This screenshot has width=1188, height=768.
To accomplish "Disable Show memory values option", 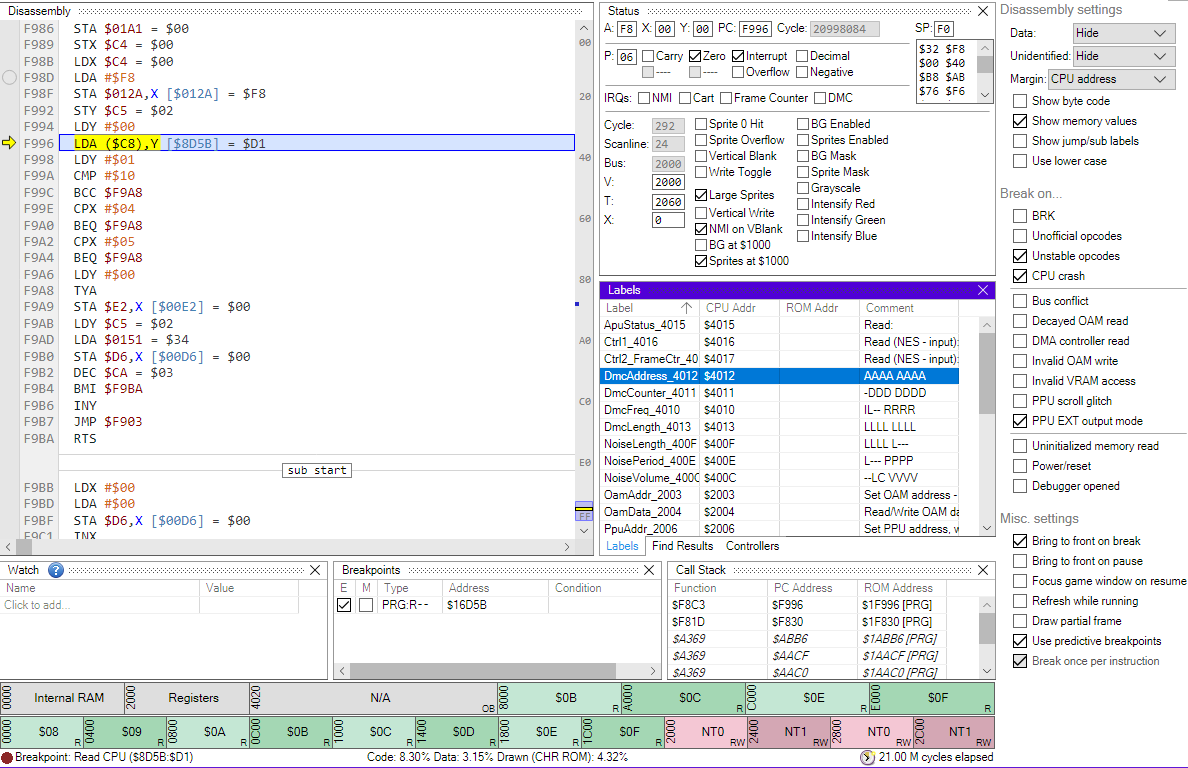I will click(1020, 121).
